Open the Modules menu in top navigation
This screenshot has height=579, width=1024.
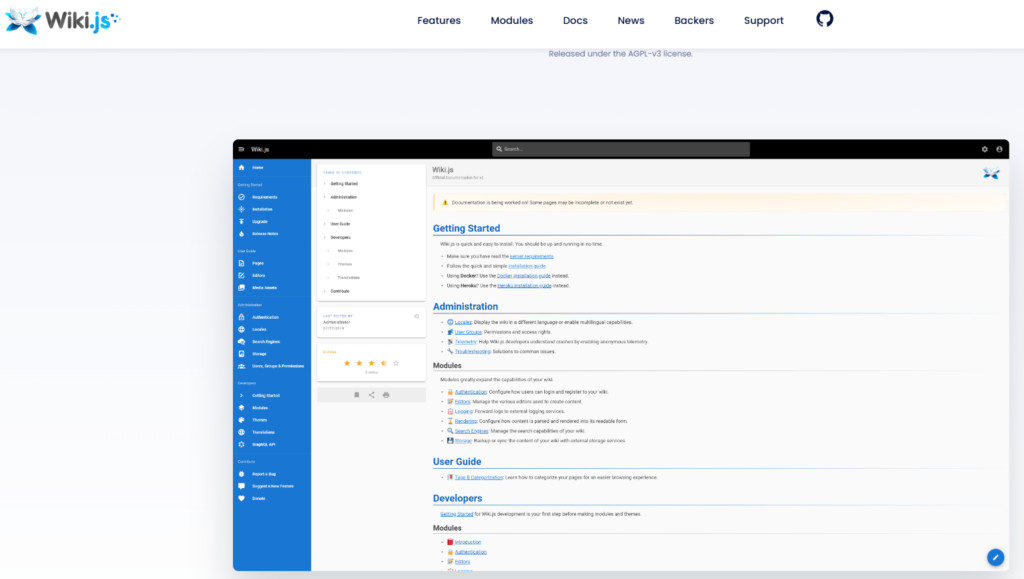512,21
